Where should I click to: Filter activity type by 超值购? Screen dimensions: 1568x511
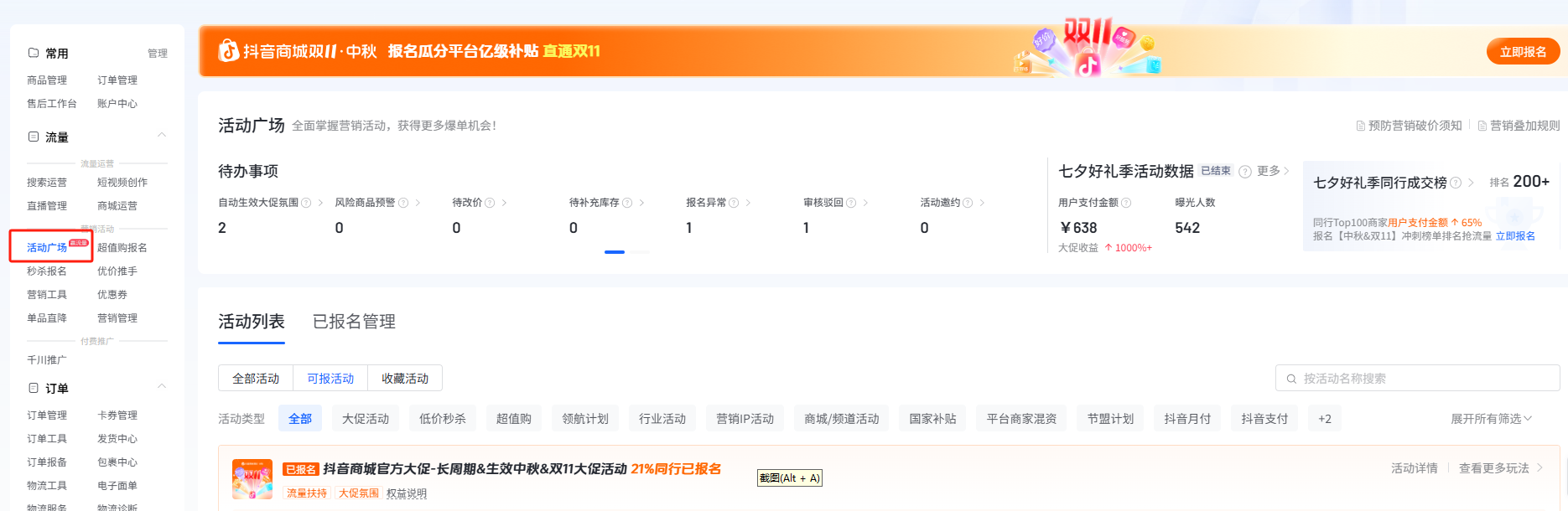tap(514, 419)
